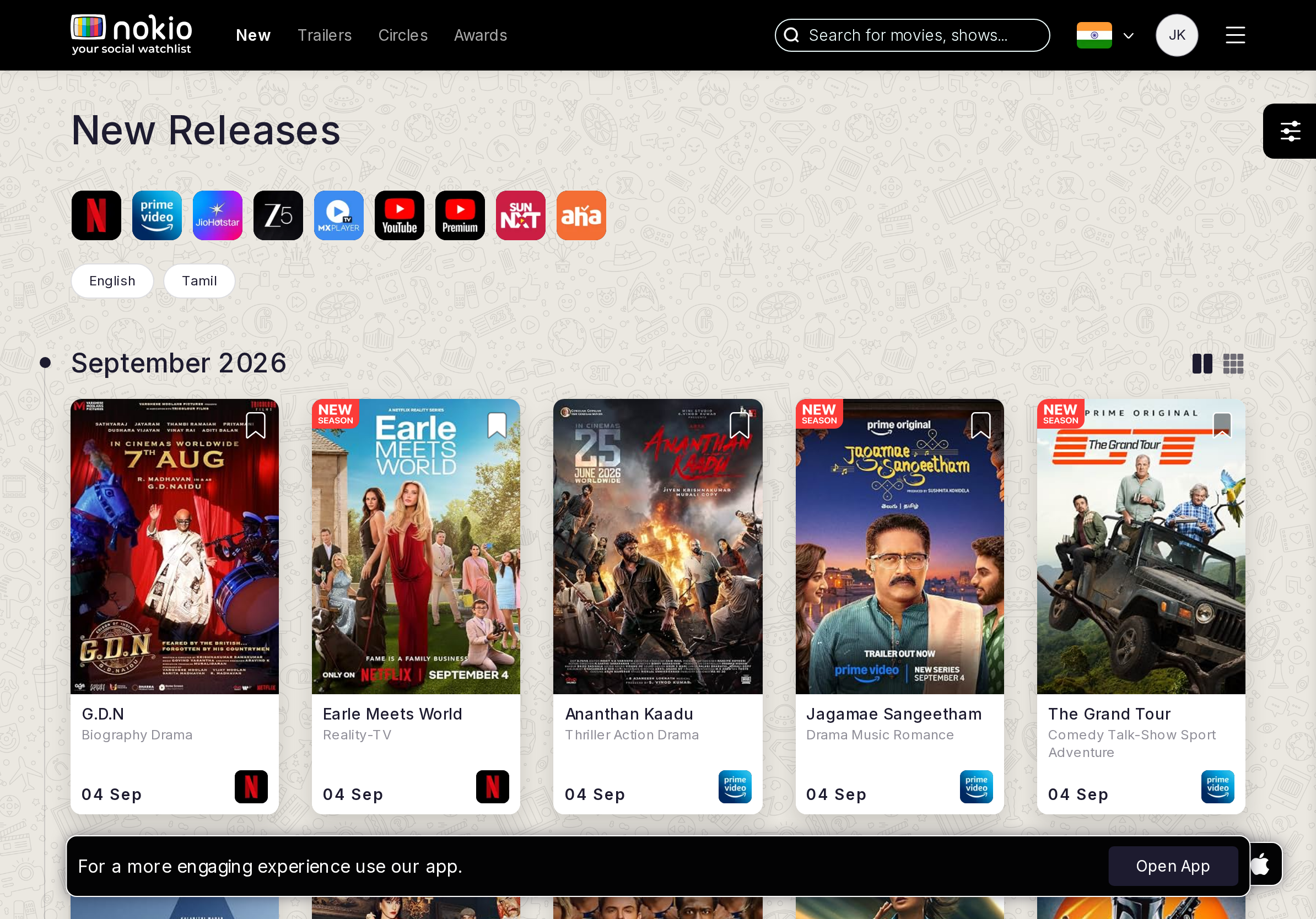Open the Ananthan Kaadu poster
The height and width of the screenshot is (919, 1316).
[658, 547]
